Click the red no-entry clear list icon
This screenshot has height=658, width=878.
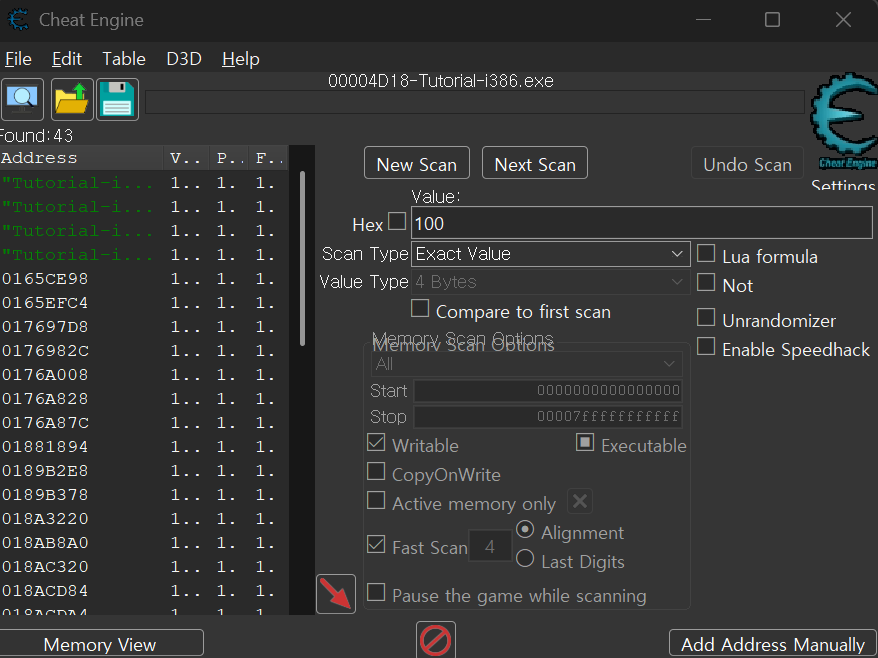(x=435, y=639)
